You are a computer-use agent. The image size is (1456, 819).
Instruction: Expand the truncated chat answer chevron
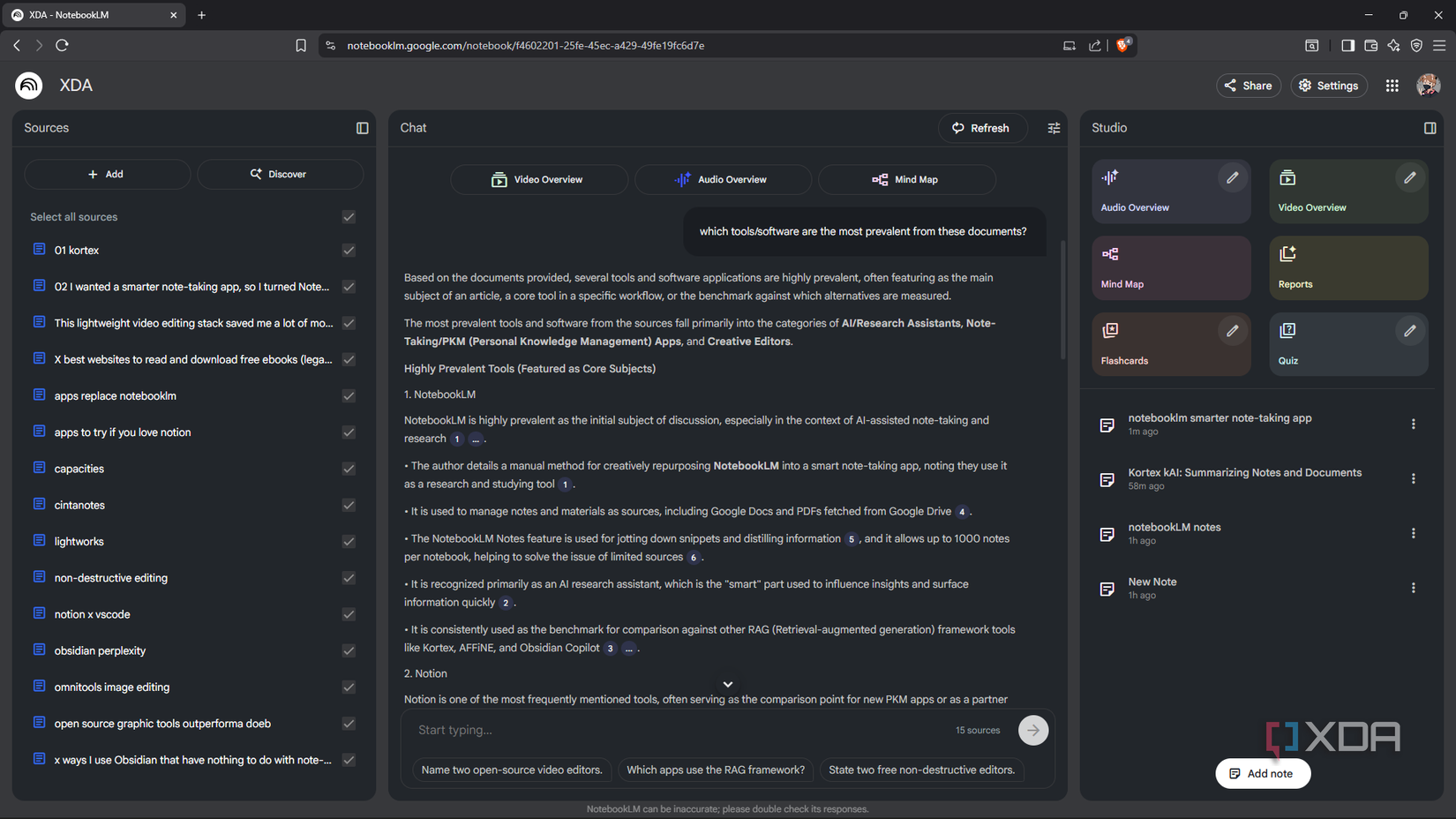tap(727, 683)
